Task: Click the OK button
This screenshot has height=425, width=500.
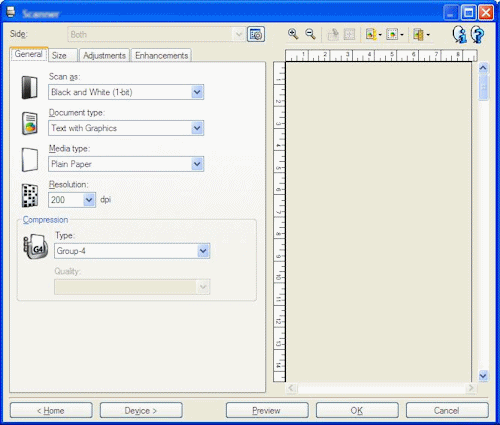Action: click(357, 410)
